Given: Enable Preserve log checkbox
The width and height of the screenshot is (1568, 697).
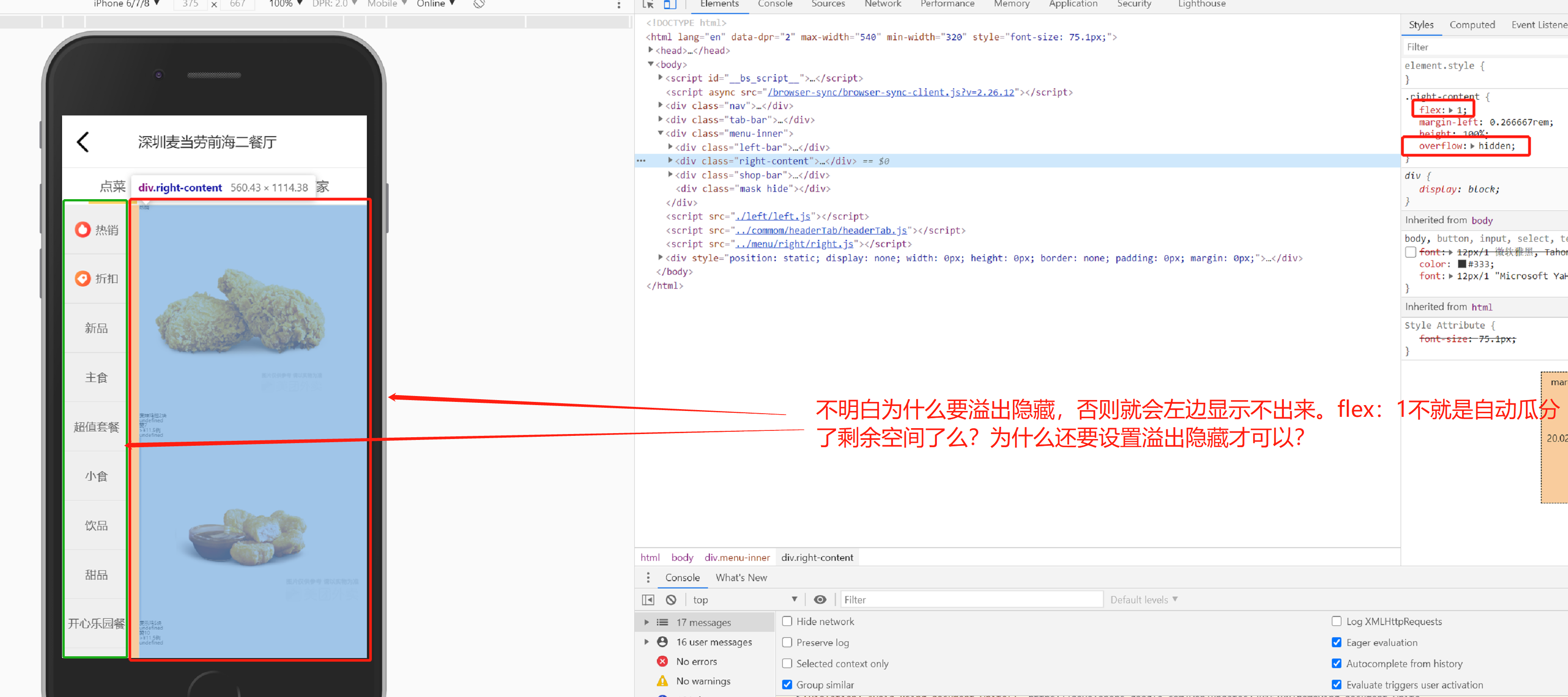Looking at the screenshot, I should tap(787, 642).
